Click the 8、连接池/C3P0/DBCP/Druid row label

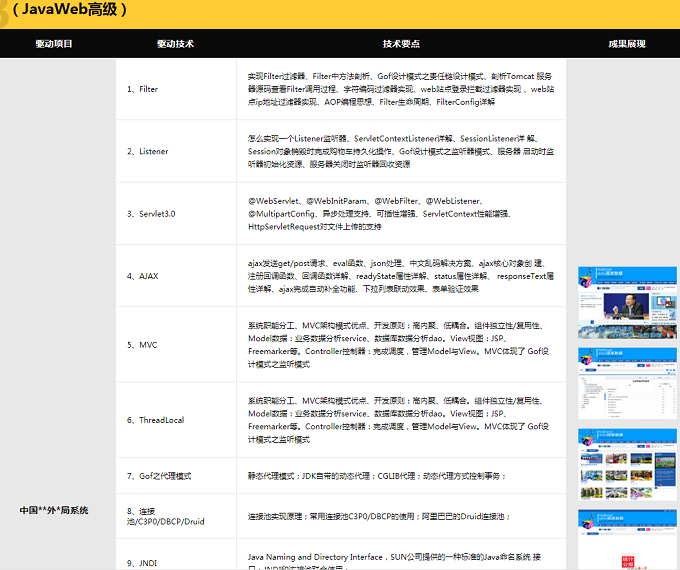pos(166,516)
